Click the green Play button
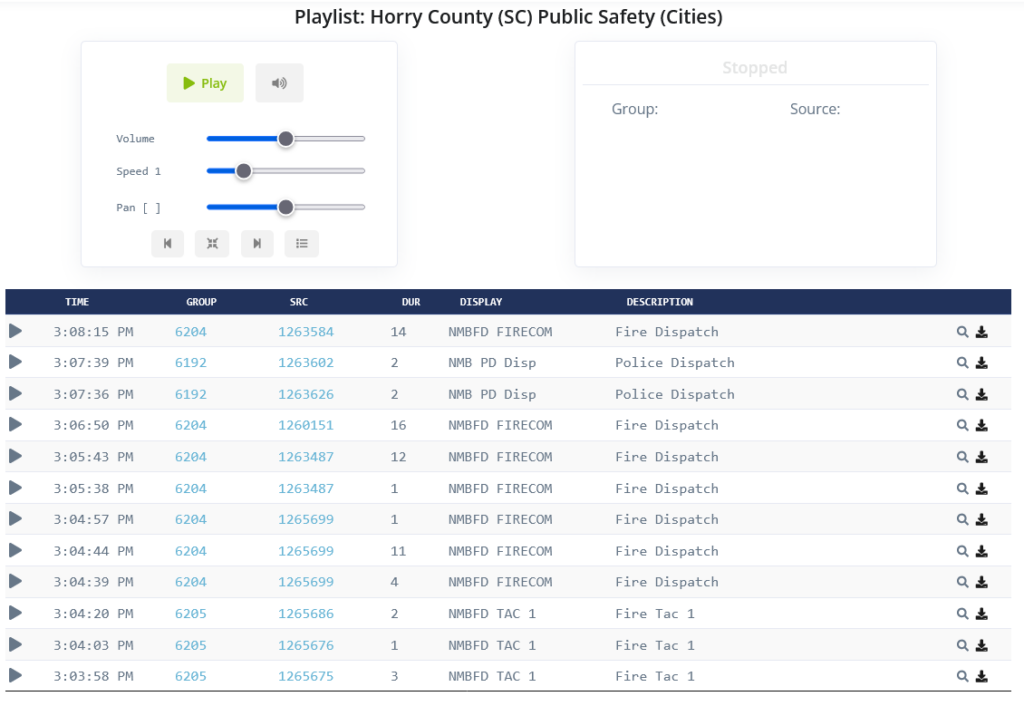The width and height of the screenshot is (1024, 706). [x=205, y=83]
